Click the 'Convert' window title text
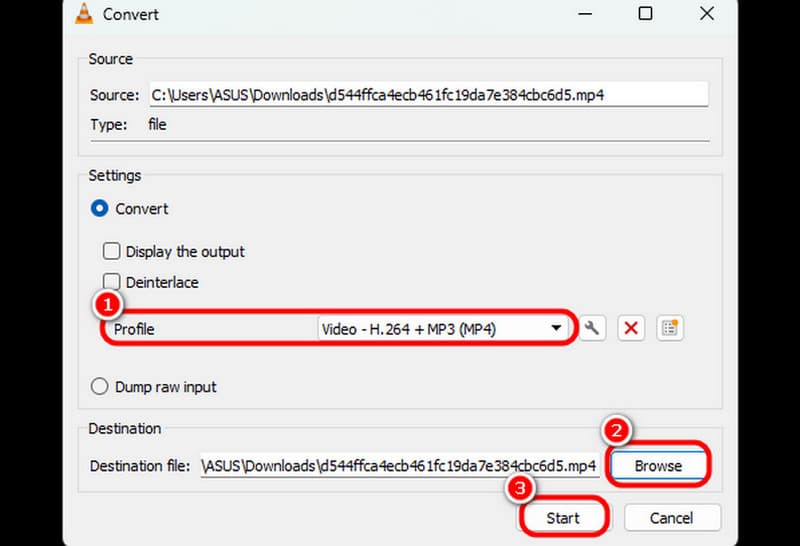800x546 pixels. pos(131,14)
